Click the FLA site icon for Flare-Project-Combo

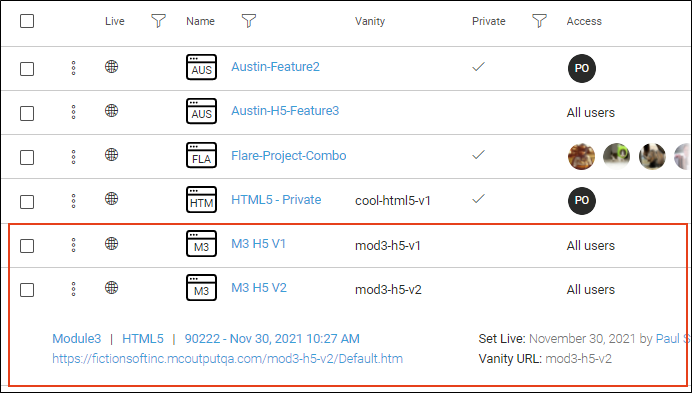[x=201, y=155]
